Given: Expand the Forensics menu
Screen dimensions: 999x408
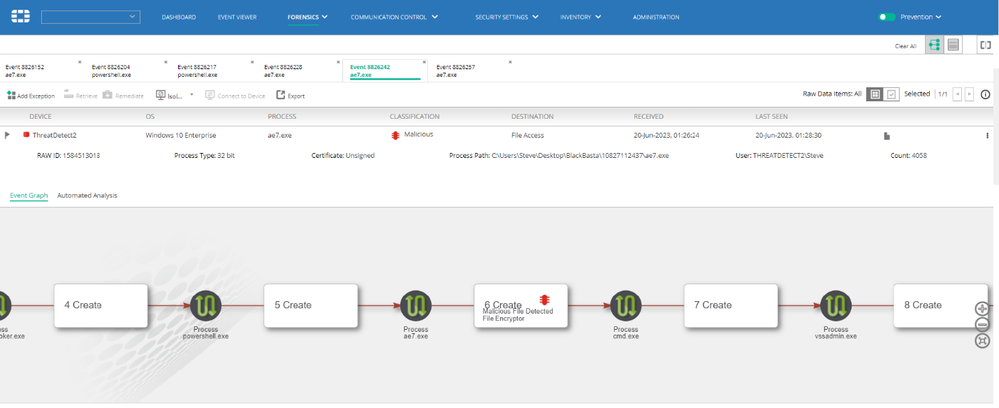Looking at the screenshot, I should point(308,17).
